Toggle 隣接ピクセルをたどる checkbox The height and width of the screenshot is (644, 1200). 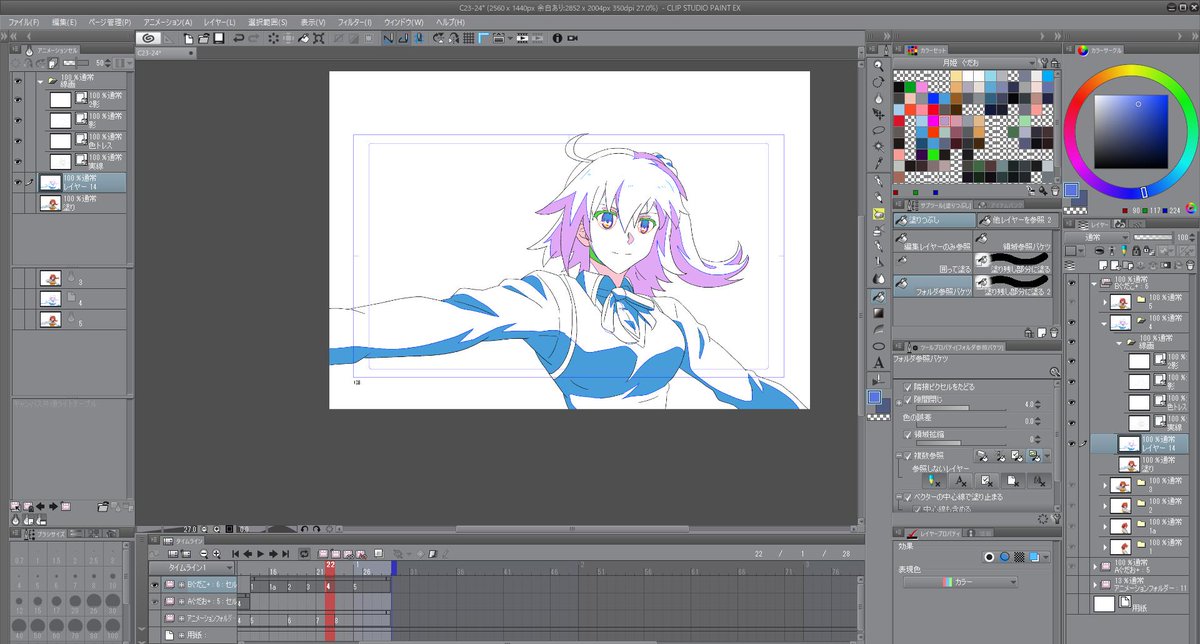908,386
